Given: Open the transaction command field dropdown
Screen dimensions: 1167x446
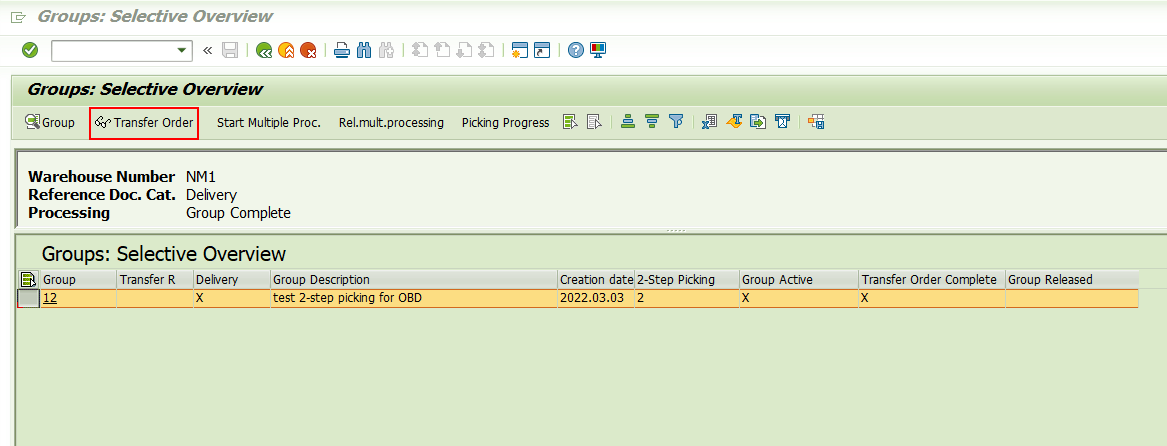Looking at the screenshot, I should [181, 51].
